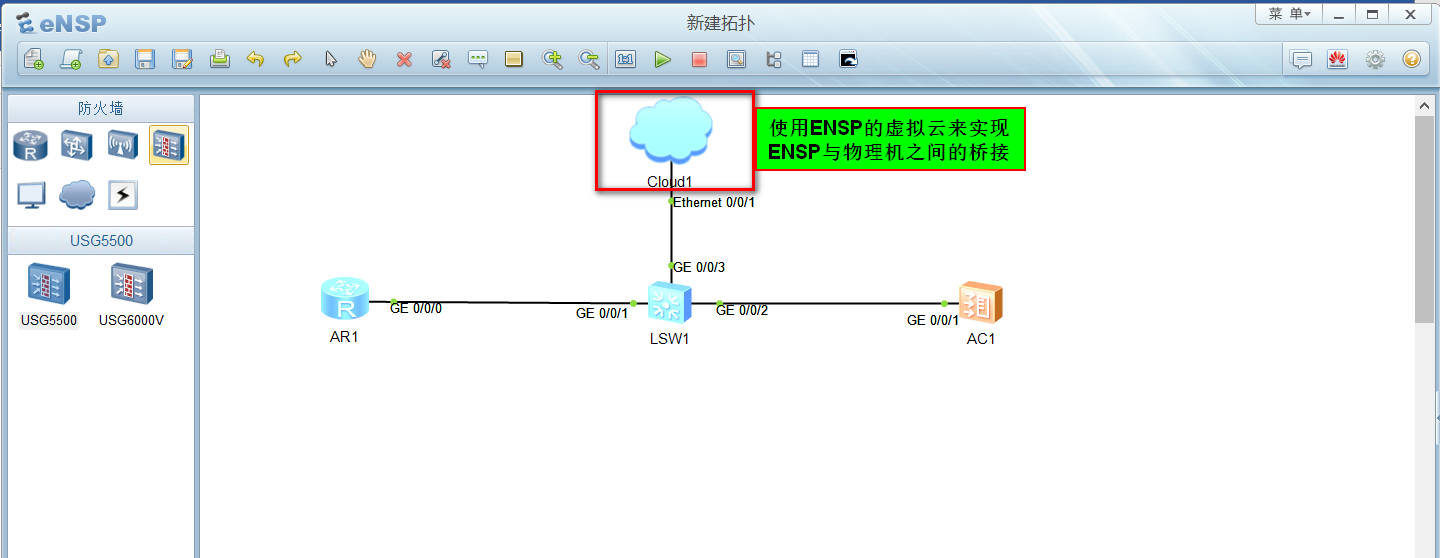Click the new sample topology icon
Image resolution: width=1440 pixels, height=558 pixels.
click(x=71, y=59)
